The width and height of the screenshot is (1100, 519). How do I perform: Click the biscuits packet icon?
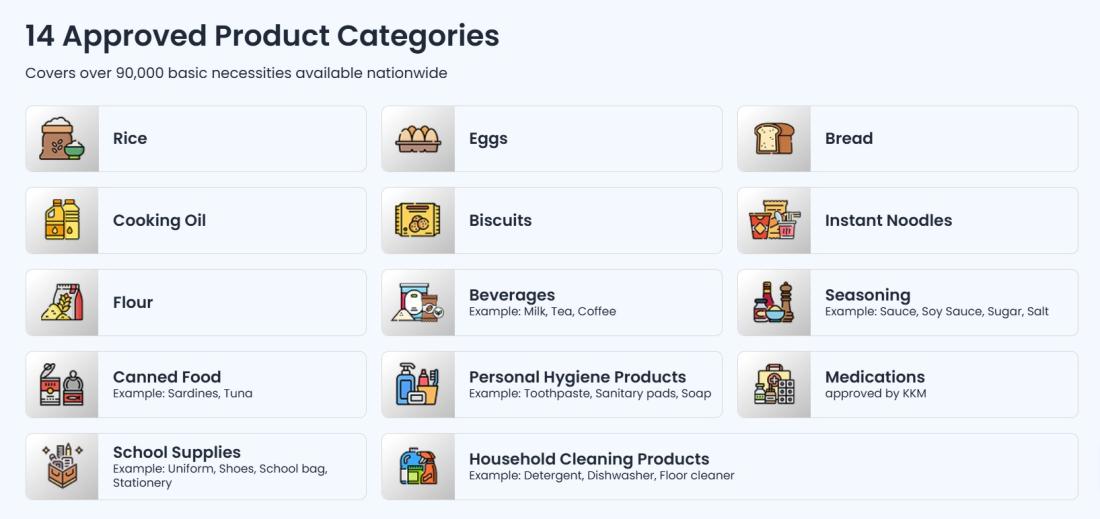pyautogui.click(x=418, y=220)
